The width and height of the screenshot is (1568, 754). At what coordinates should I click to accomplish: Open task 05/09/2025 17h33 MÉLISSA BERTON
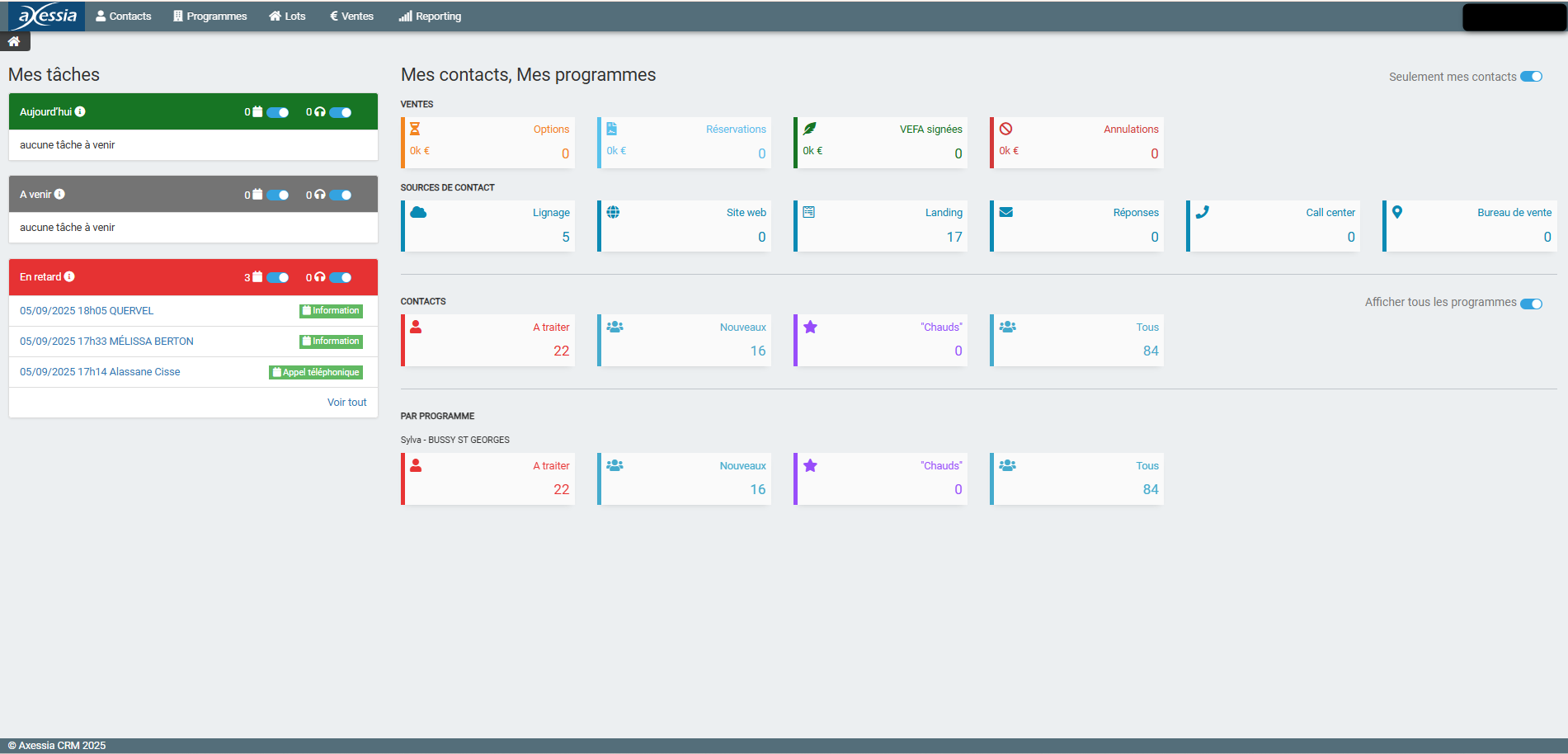[106, 342]
